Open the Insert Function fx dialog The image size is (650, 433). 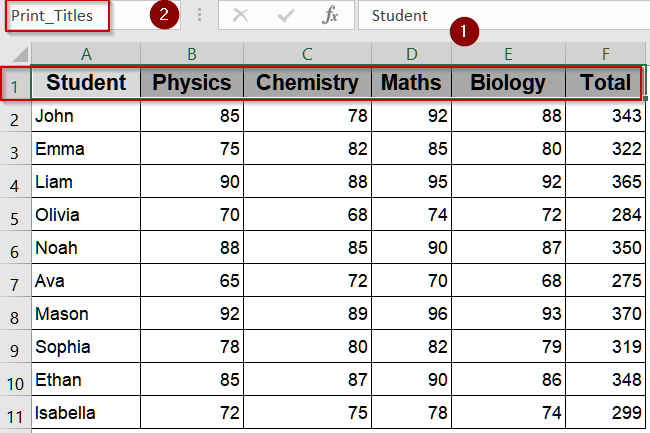point(330,15)
